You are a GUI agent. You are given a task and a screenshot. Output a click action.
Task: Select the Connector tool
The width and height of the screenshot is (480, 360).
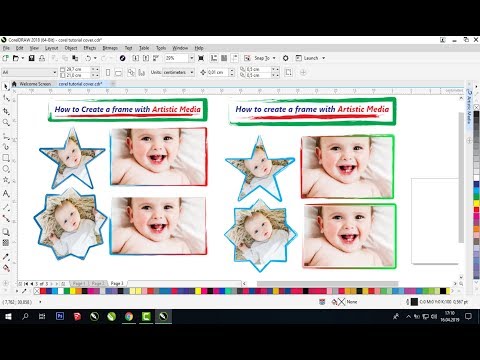point(6,218)
